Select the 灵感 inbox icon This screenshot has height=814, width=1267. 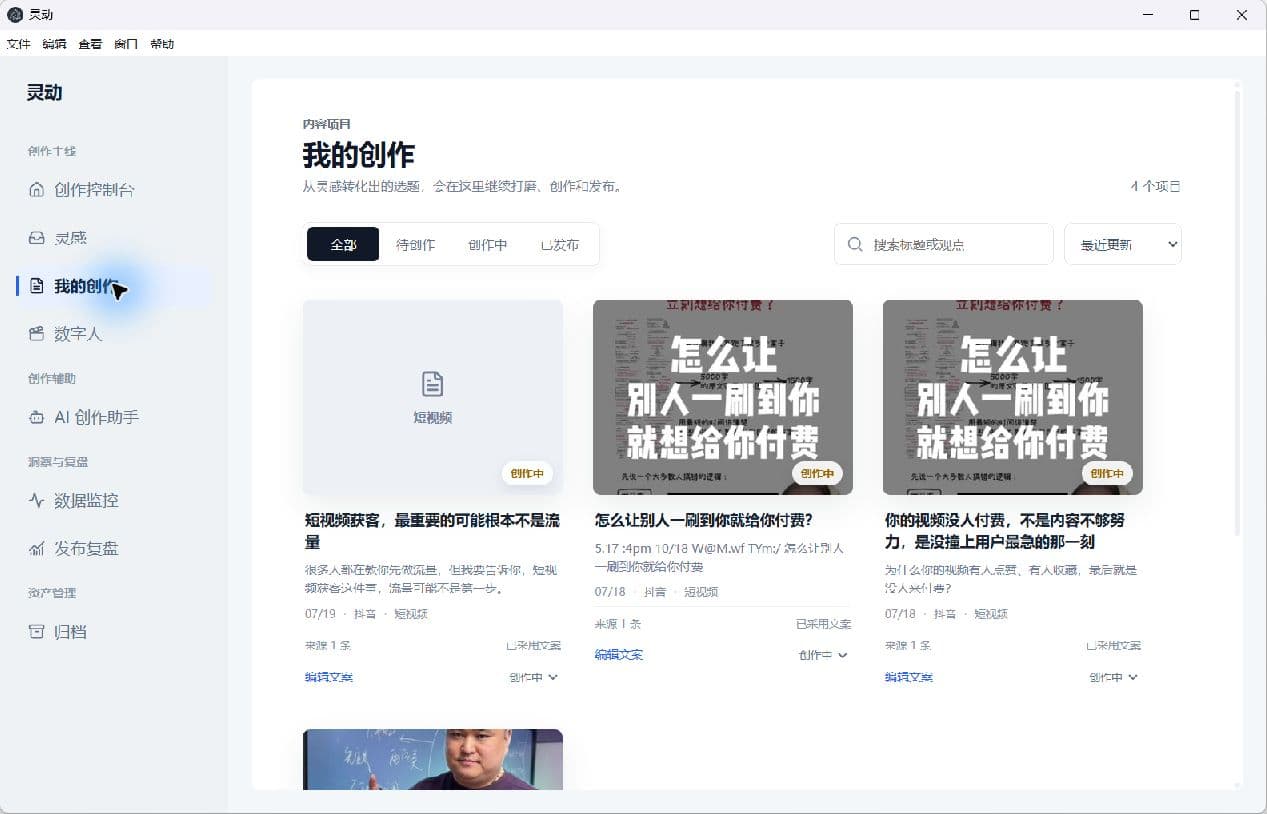click(x=37, y=238)
